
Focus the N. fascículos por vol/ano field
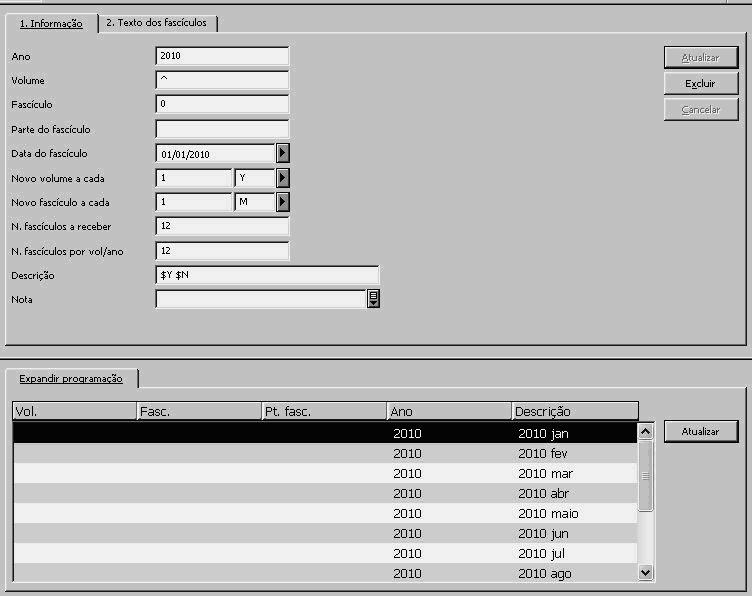tap(223, 251)
